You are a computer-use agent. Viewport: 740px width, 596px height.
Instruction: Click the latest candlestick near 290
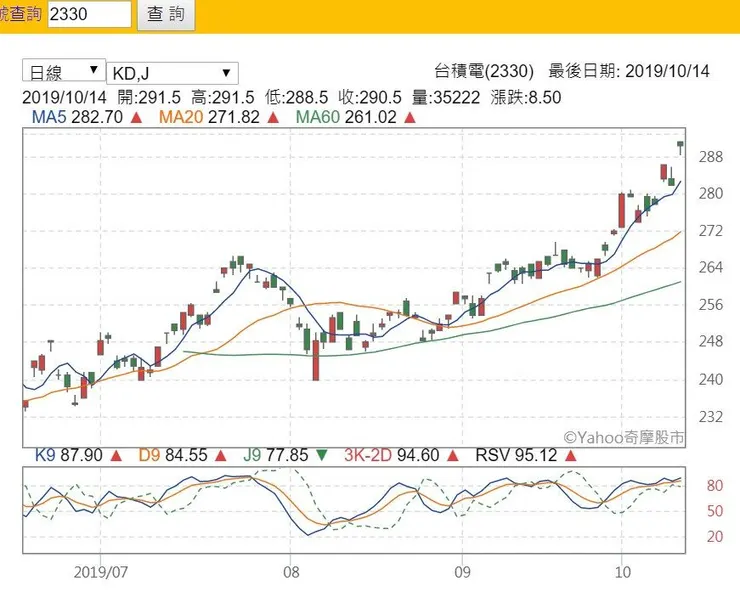coord(680,147)
